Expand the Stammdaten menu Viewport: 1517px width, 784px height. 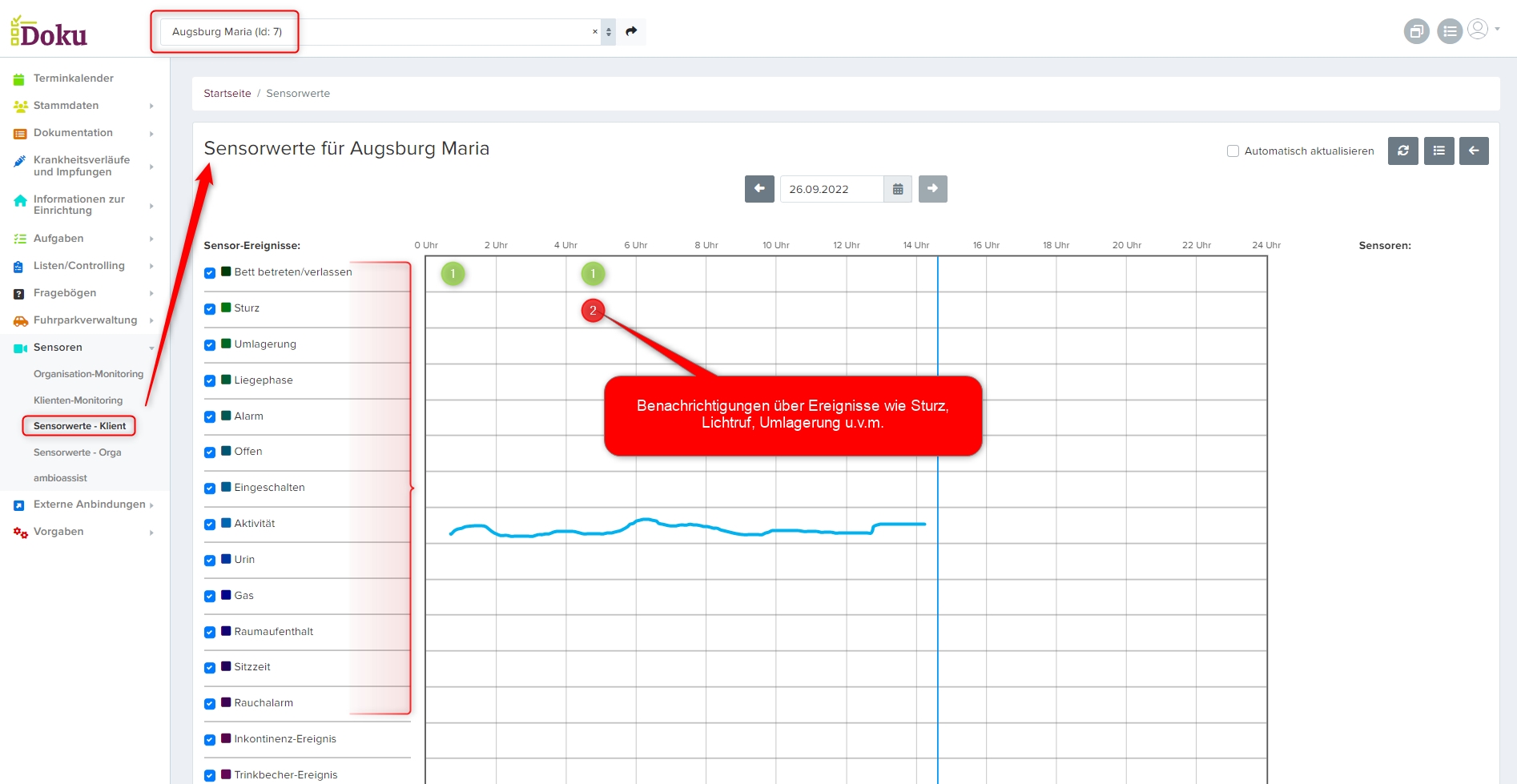[151, 106]
